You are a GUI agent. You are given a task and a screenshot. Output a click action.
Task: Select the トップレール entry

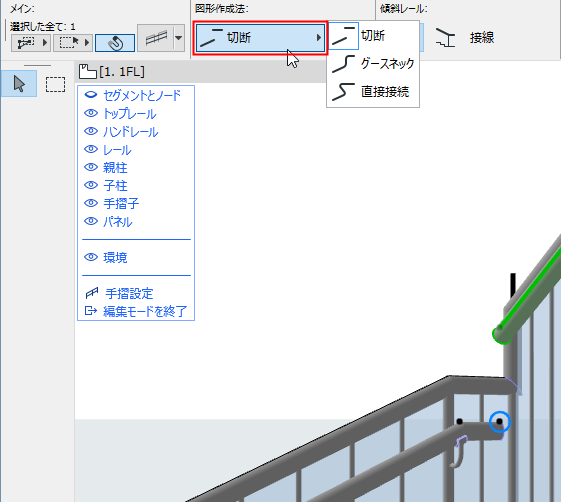point(130,114)
